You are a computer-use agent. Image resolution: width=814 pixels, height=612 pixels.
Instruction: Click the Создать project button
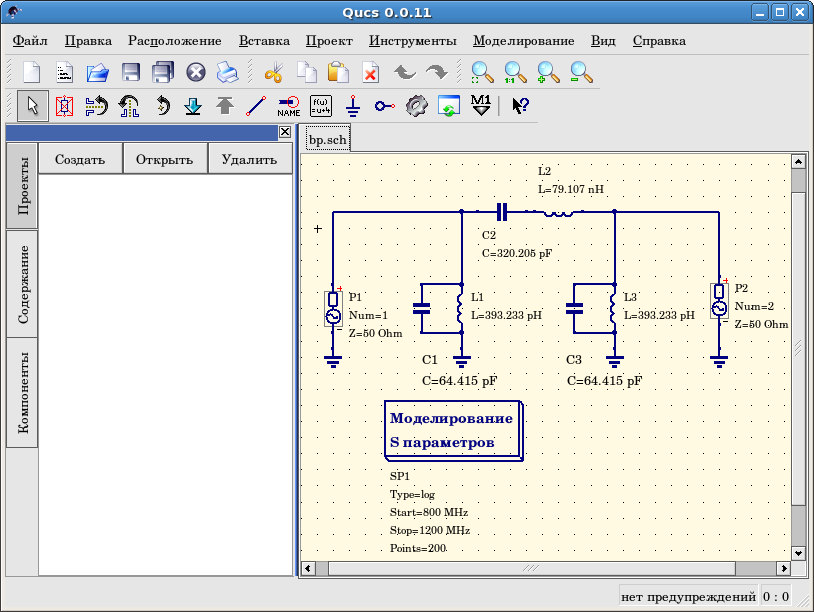(80, 158)
